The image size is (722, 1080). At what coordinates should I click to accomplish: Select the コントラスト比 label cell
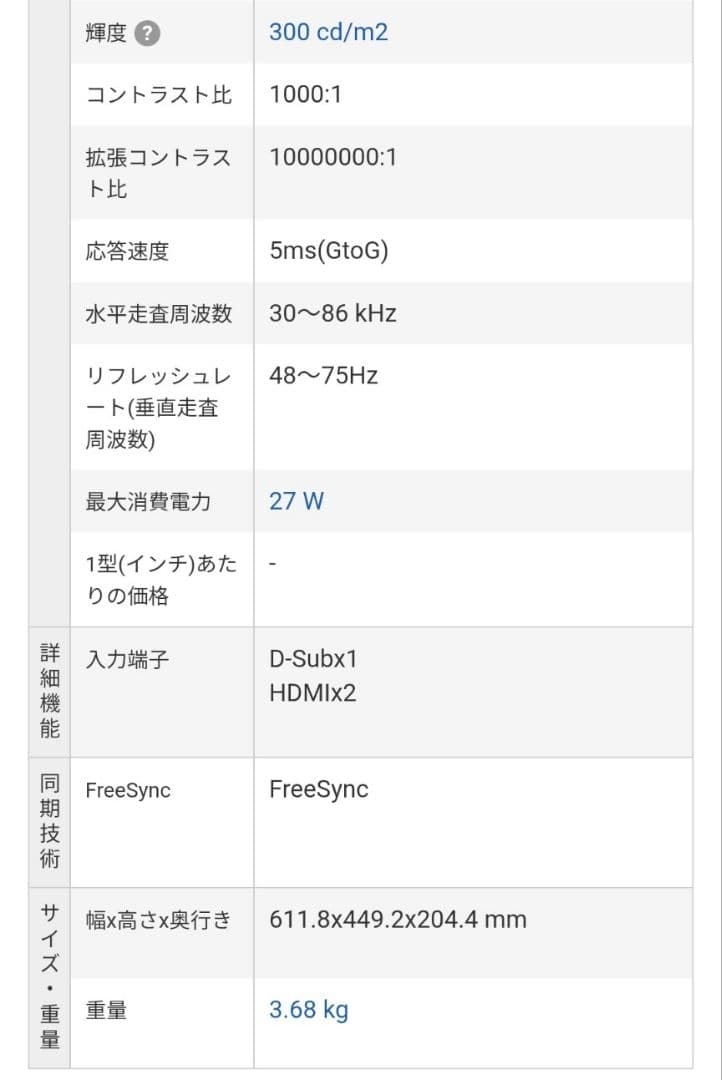coord(158,95)
